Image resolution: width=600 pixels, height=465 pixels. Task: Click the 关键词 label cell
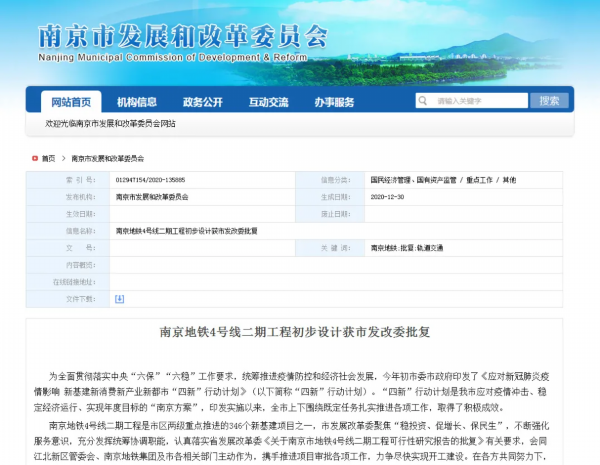[330, 248]
